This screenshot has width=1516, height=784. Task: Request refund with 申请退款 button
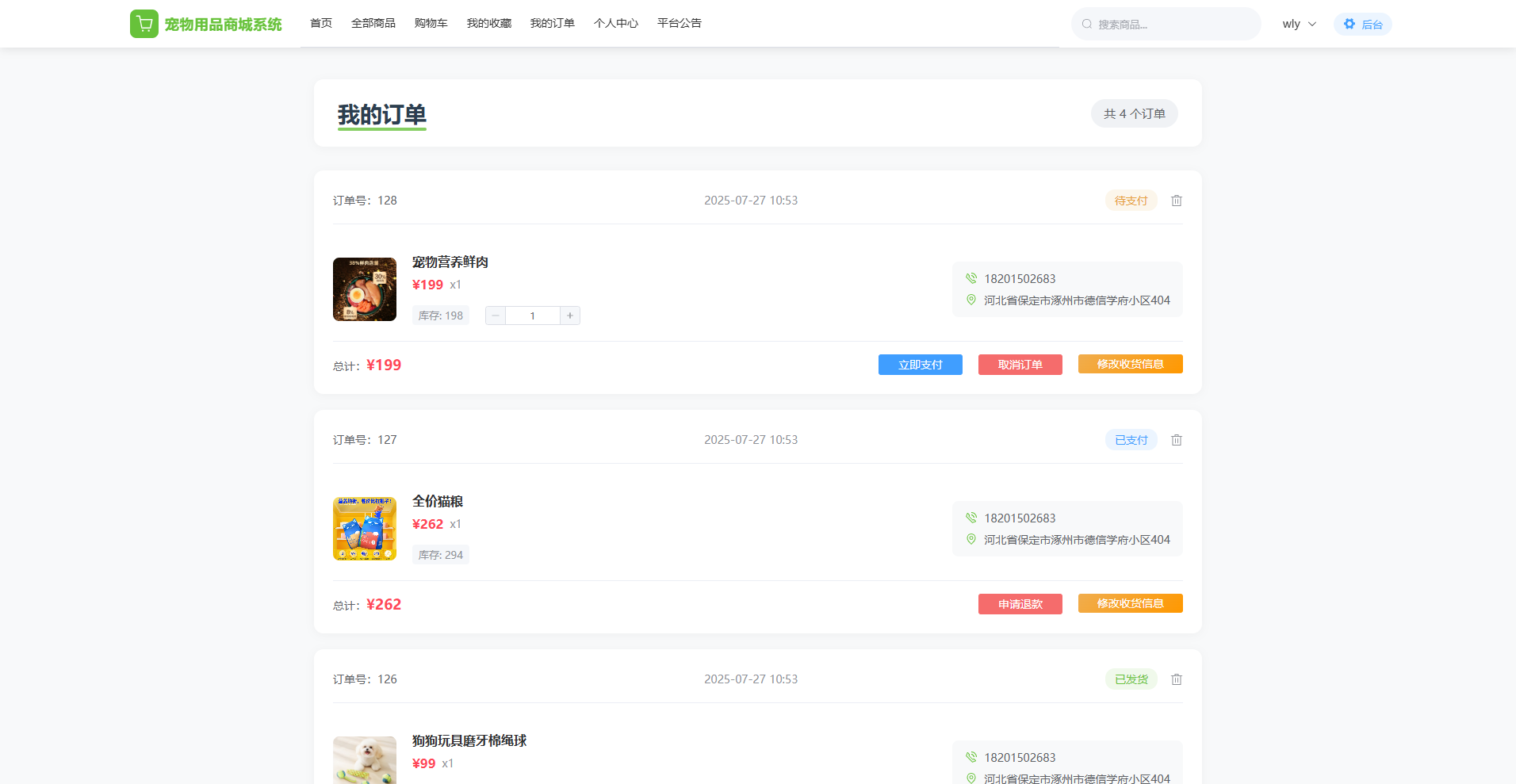click(1020, 604)
